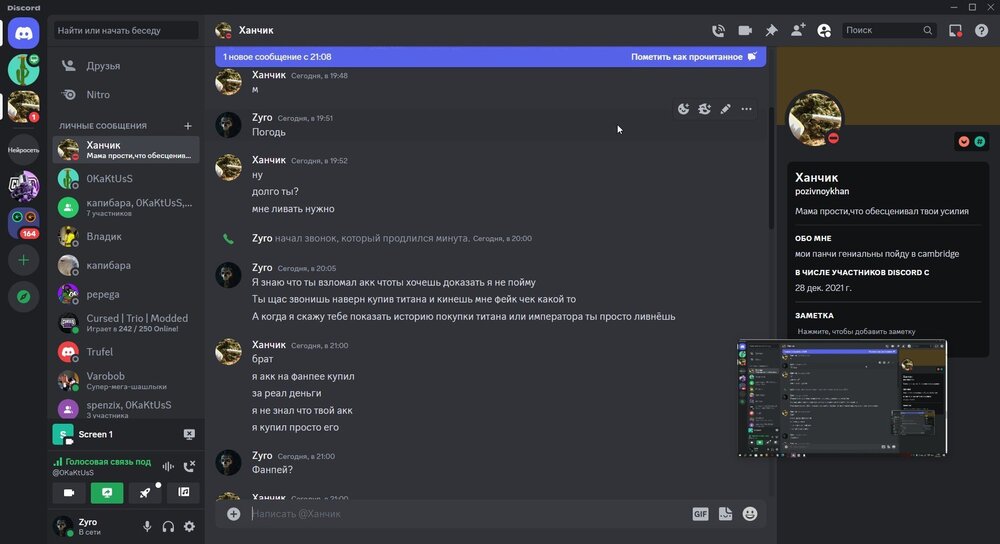The height and width of the screenshot is (544, 1000).
Task: Toggle noise suppression in the voice panel
Action: click(168, 466)
